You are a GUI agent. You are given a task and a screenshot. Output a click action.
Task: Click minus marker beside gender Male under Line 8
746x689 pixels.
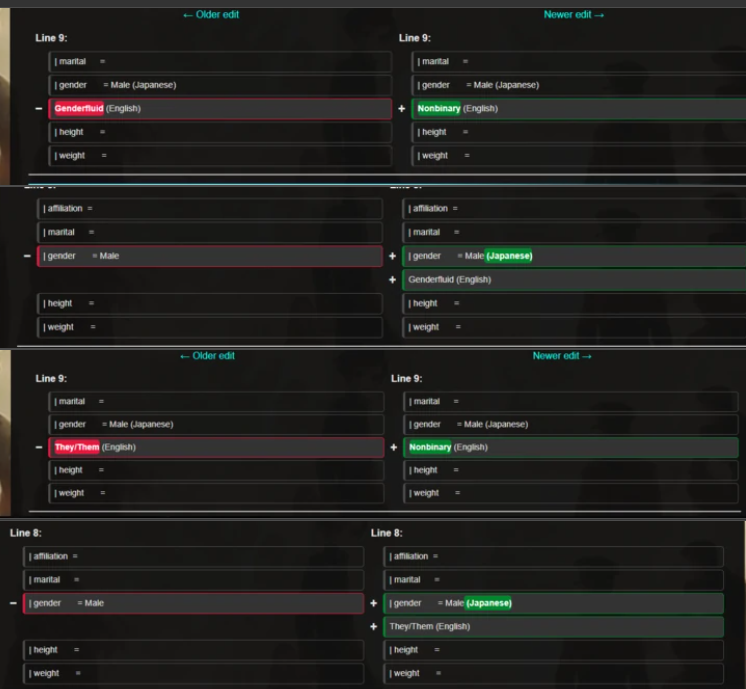(13, 603)
